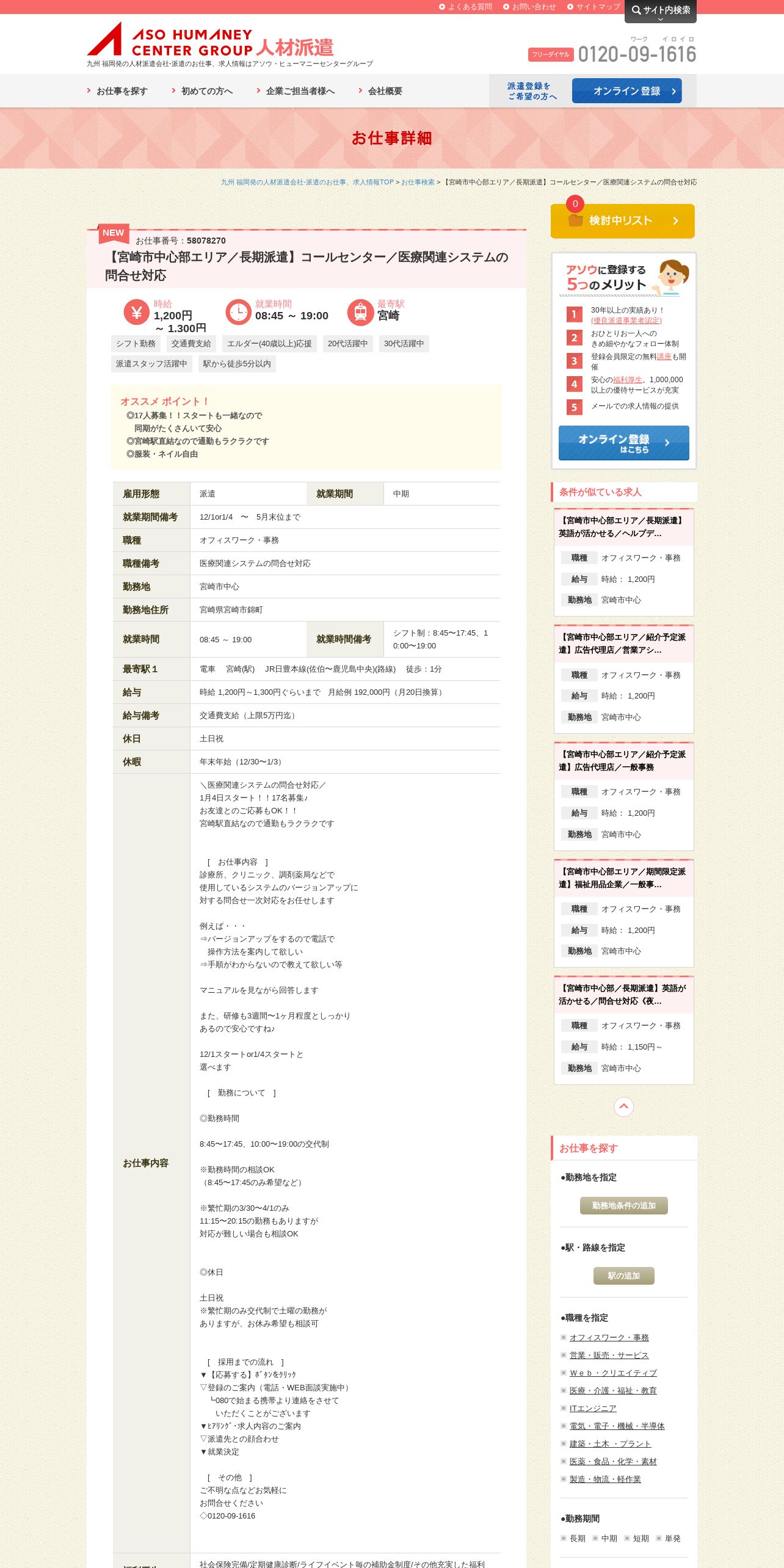
Task: Click the 交通費支給 tag
Action: click(191, 344)
